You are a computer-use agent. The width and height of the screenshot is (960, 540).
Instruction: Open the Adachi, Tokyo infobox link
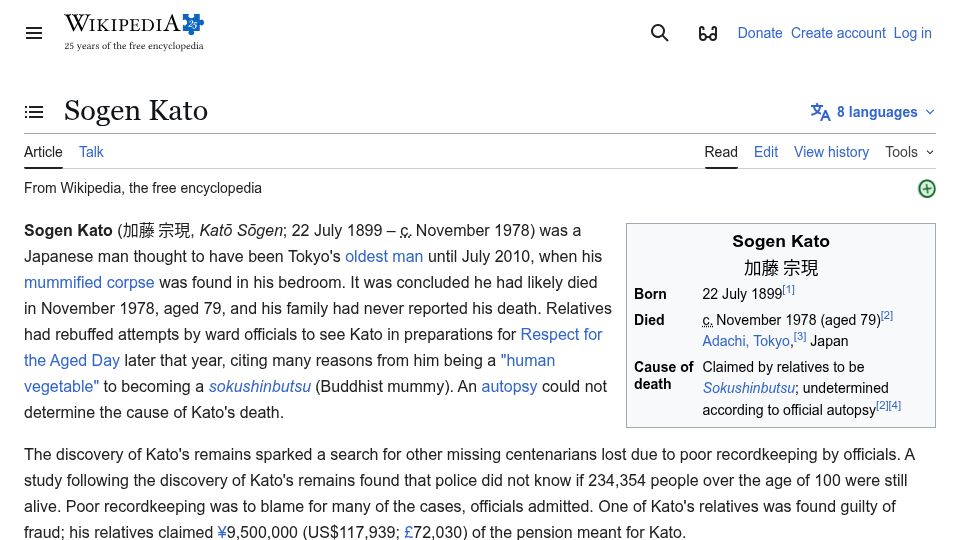746,341
